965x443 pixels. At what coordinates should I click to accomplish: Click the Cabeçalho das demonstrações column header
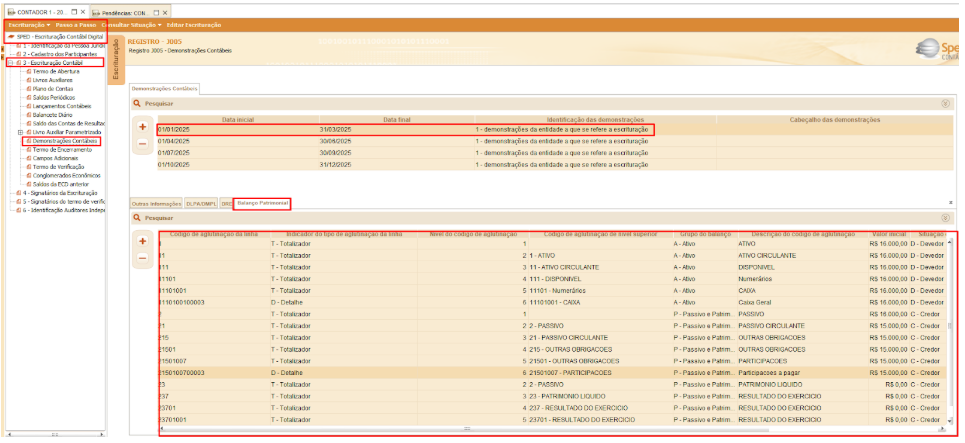pyautogui.click(x=835, y=119)
